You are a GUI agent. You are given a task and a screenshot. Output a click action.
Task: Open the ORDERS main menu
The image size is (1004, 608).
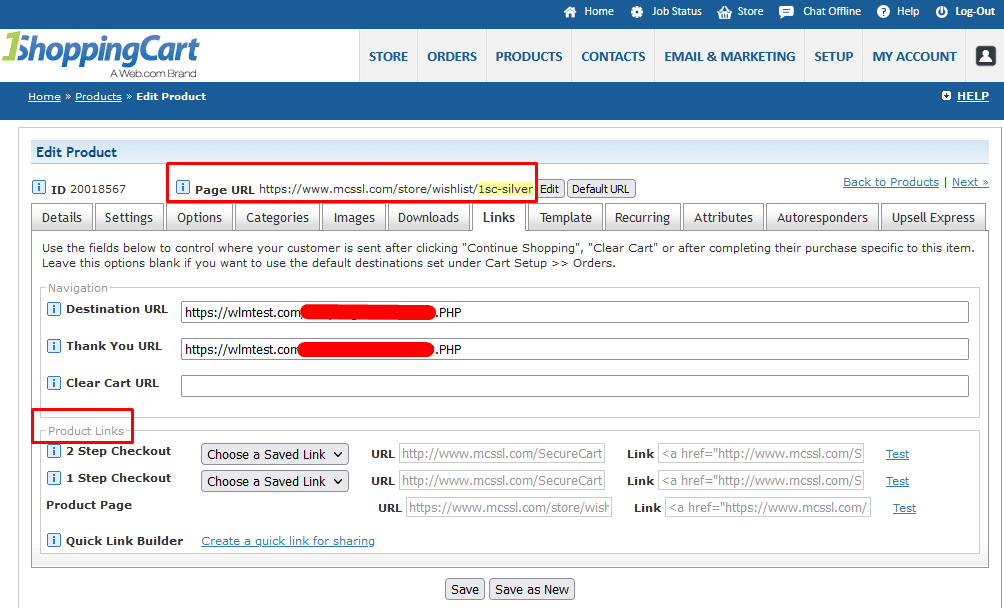point(452,56)
